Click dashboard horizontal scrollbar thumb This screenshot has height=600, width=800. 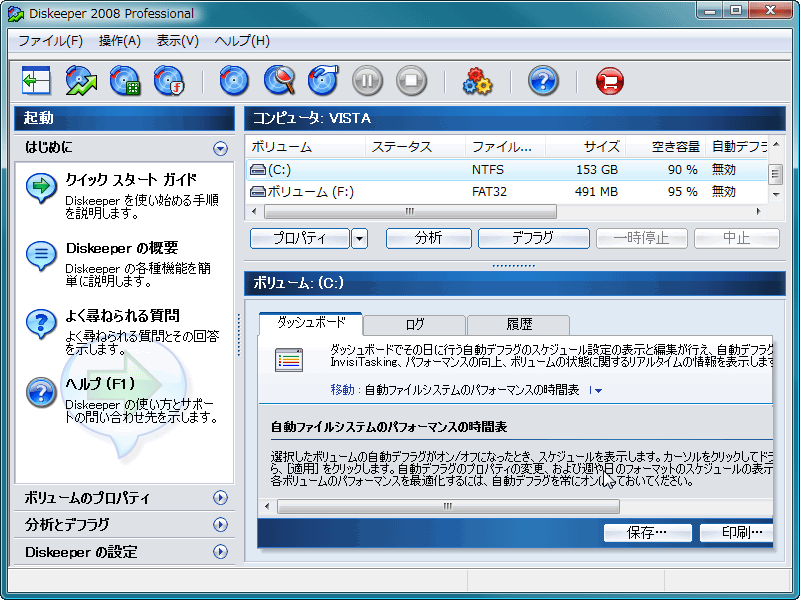[448, 507]
